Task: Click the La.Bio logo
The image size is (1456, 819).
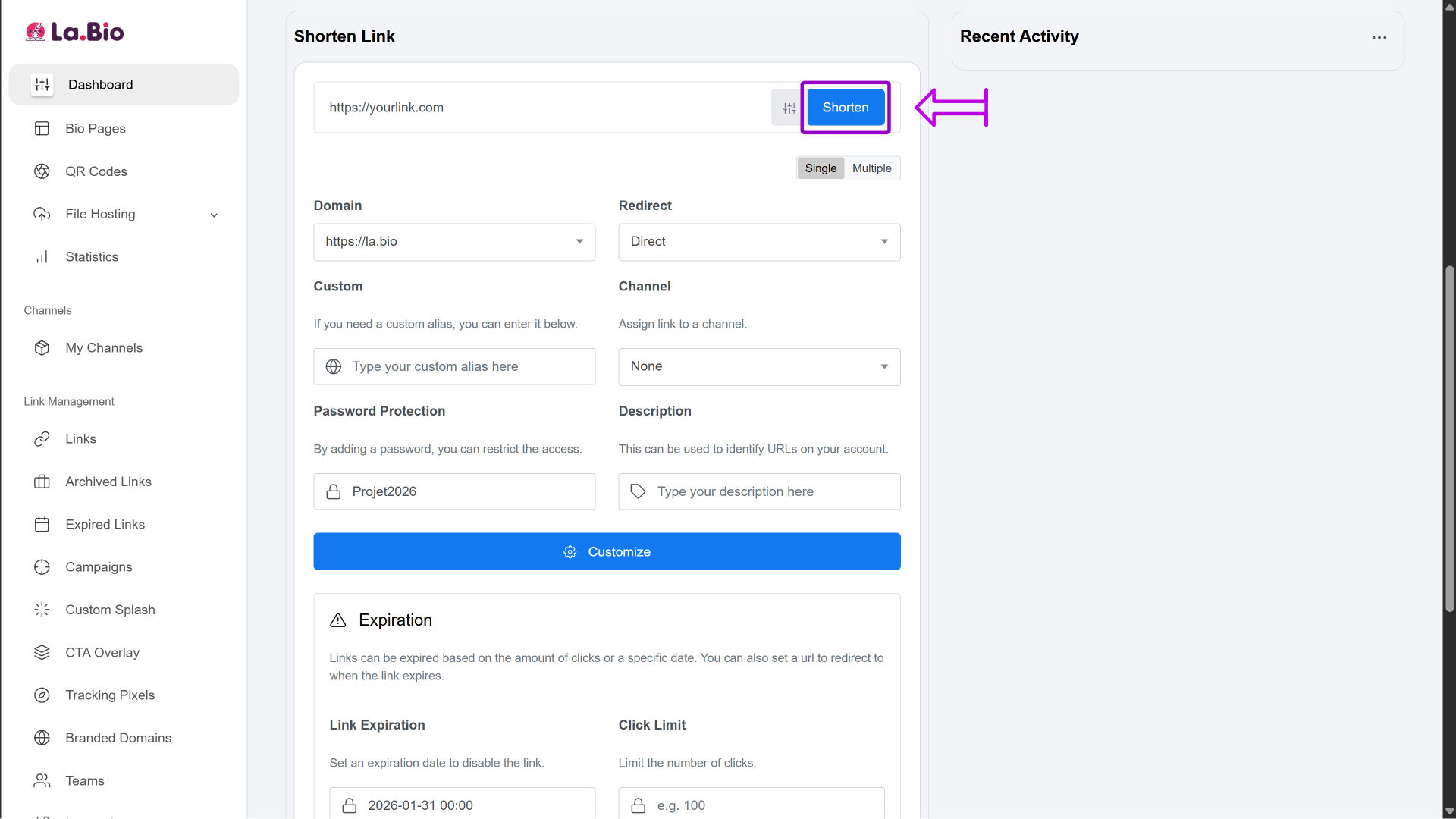Action: [74, 32]
